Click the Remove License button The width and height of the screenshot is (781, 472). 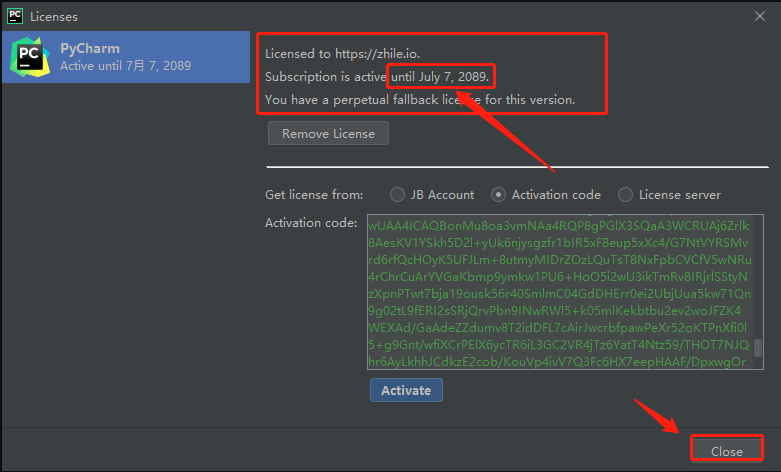pyautogui.click(x=328, y=133)
